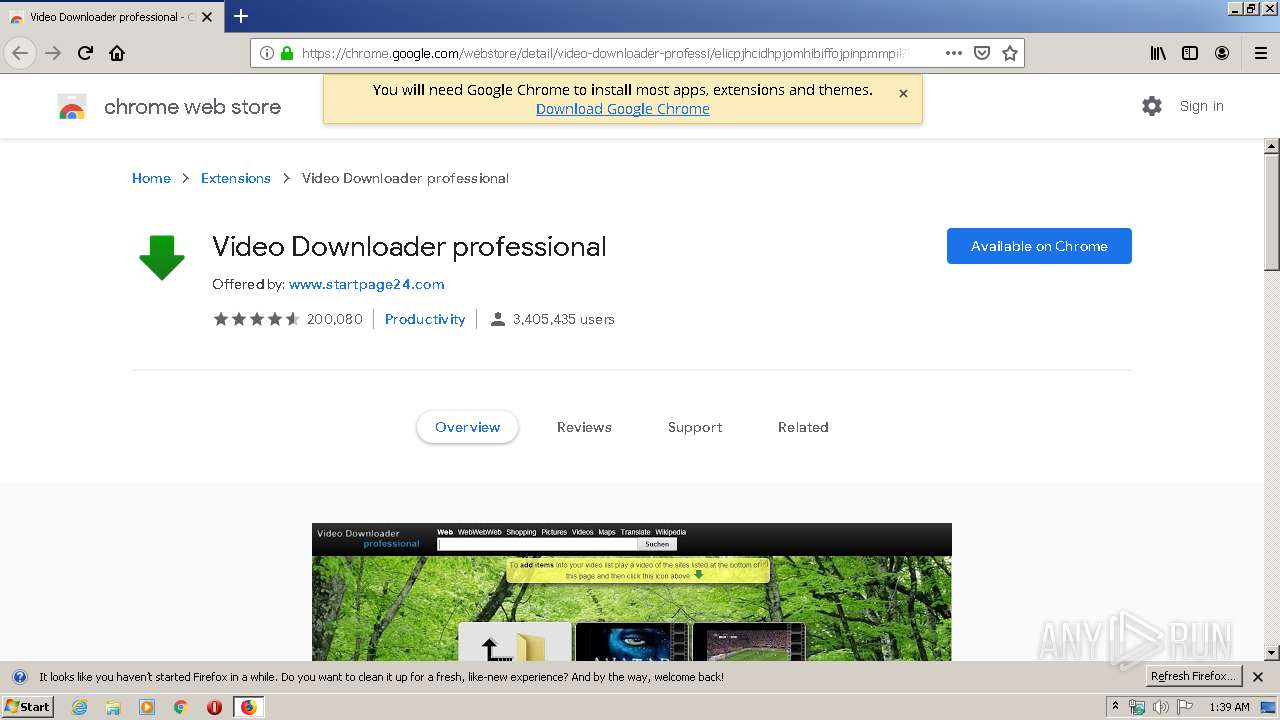Switch to the Overview tab
Image resolution: width=1280 pixels, height=720 pixels.
(x=467, y=427)
